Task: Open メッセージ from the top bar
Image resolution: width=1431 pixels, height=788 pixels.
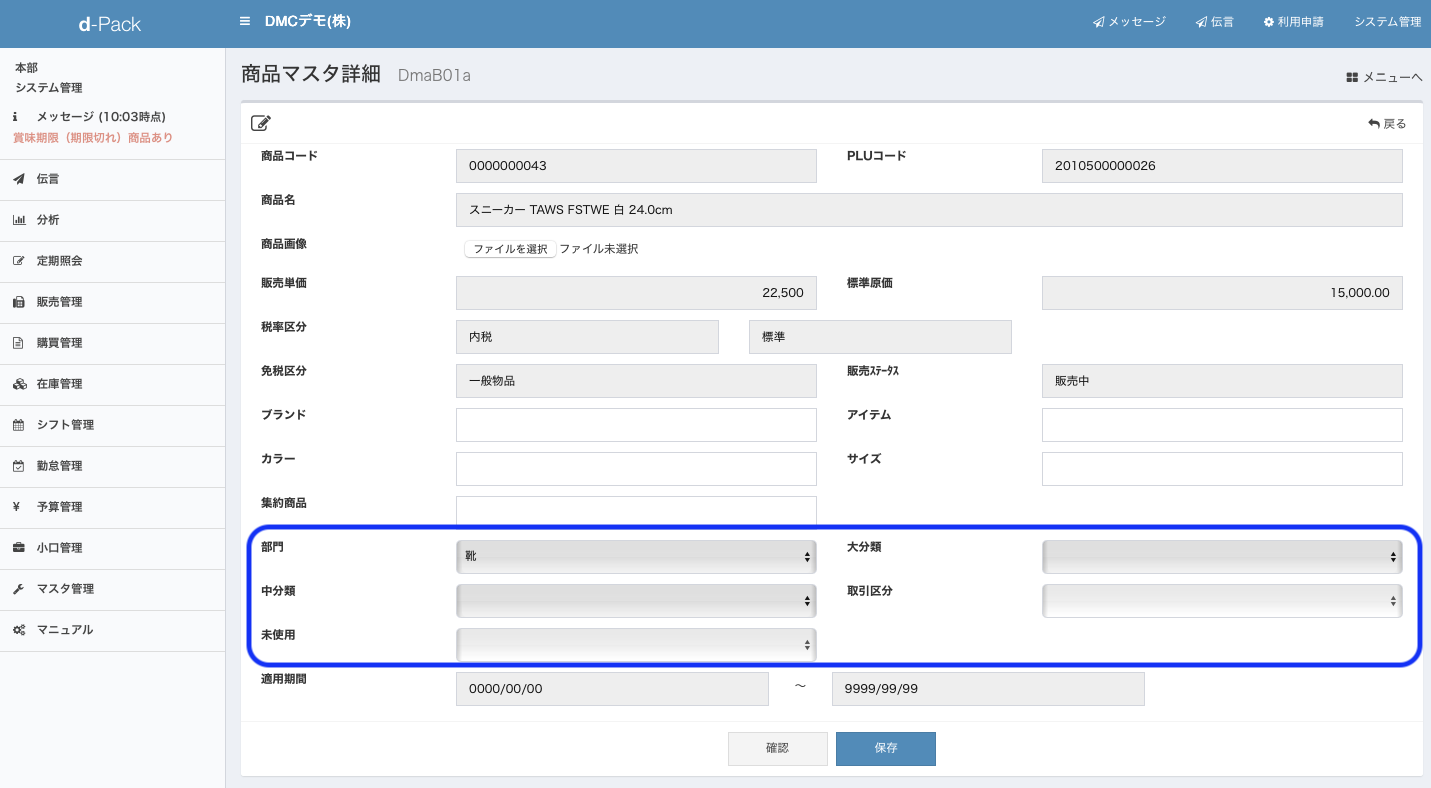Action: point(1129,22)
